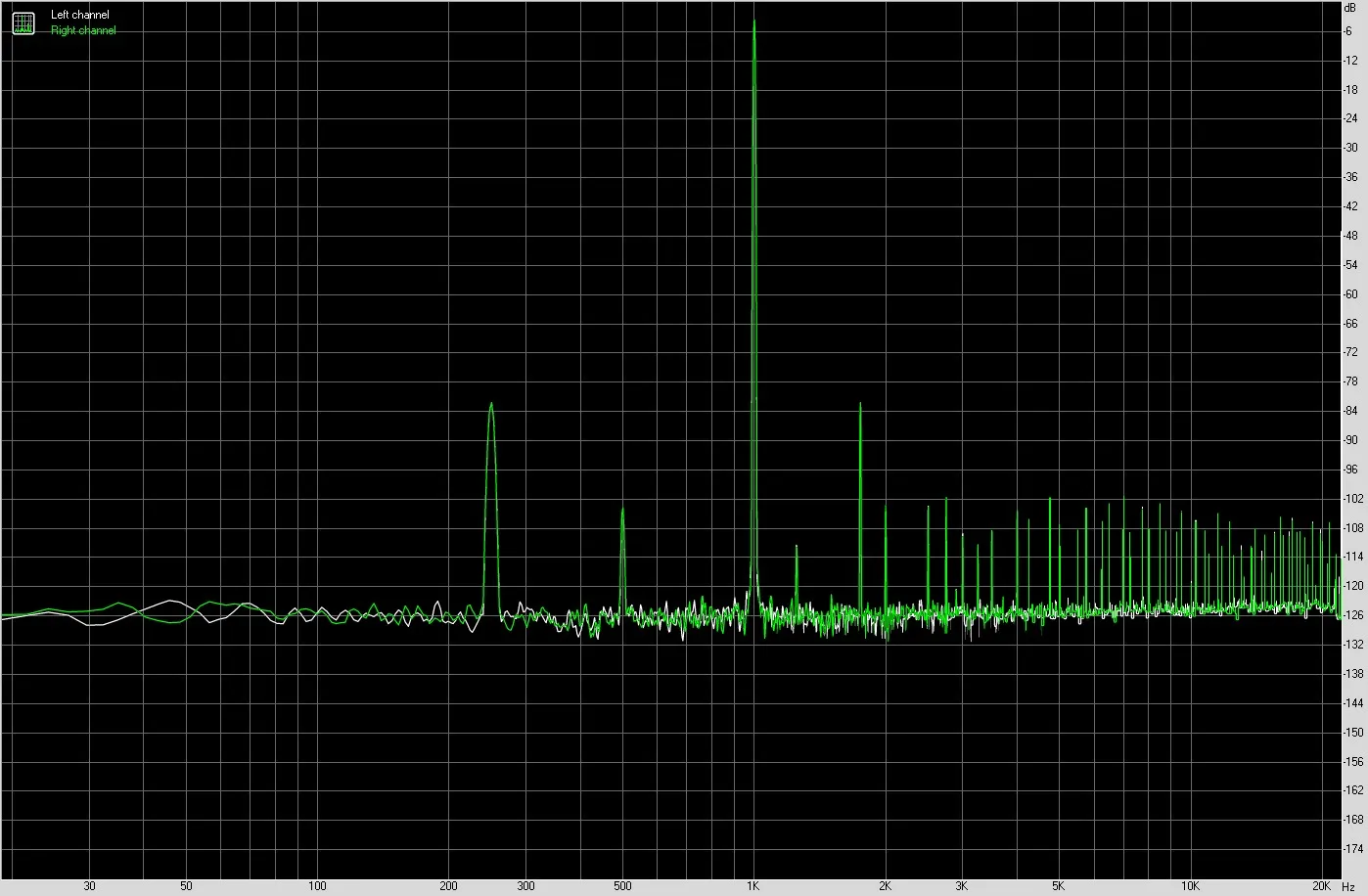Select the 'Right channel' legend label
The width and height of the screenshot is (1368, 896).
pos(83,30)
